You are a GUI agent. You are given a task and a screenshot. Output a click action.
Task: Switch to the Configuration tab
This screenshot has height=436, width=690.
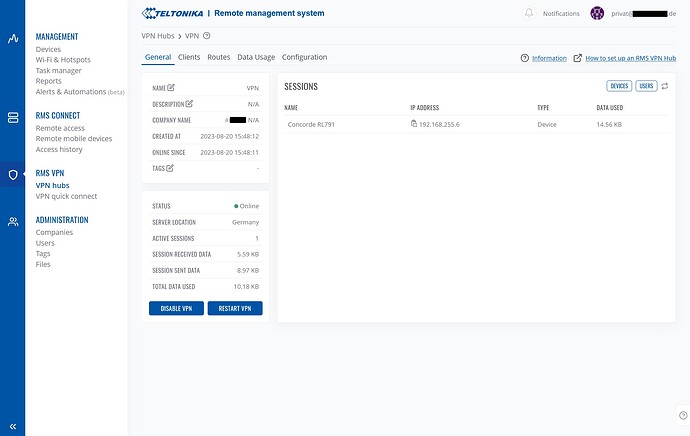(305, 57)
